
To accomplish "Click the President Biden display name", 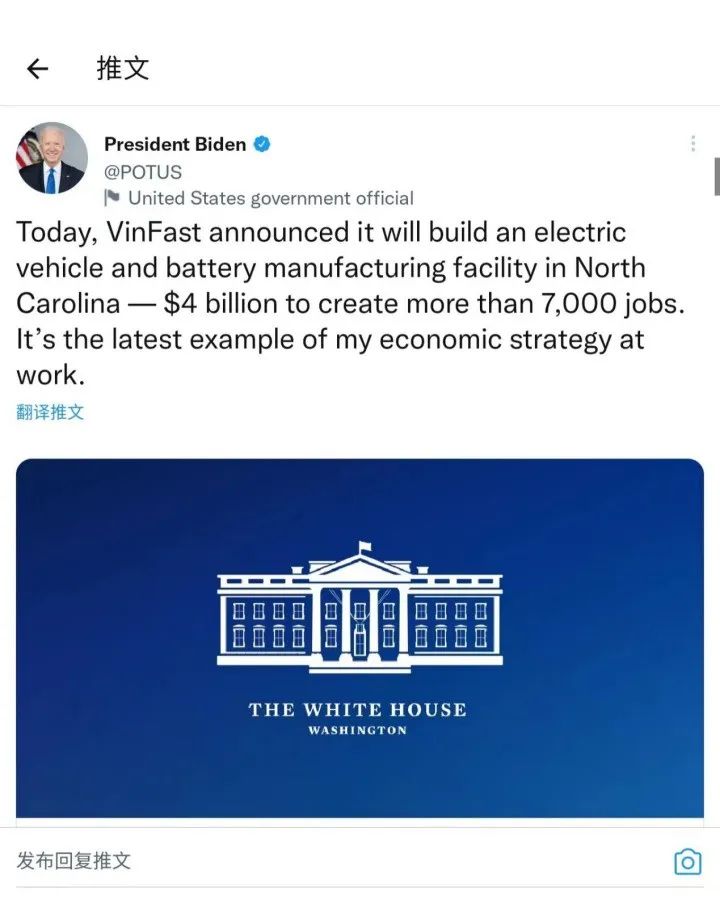I will [x=175, y=144].
